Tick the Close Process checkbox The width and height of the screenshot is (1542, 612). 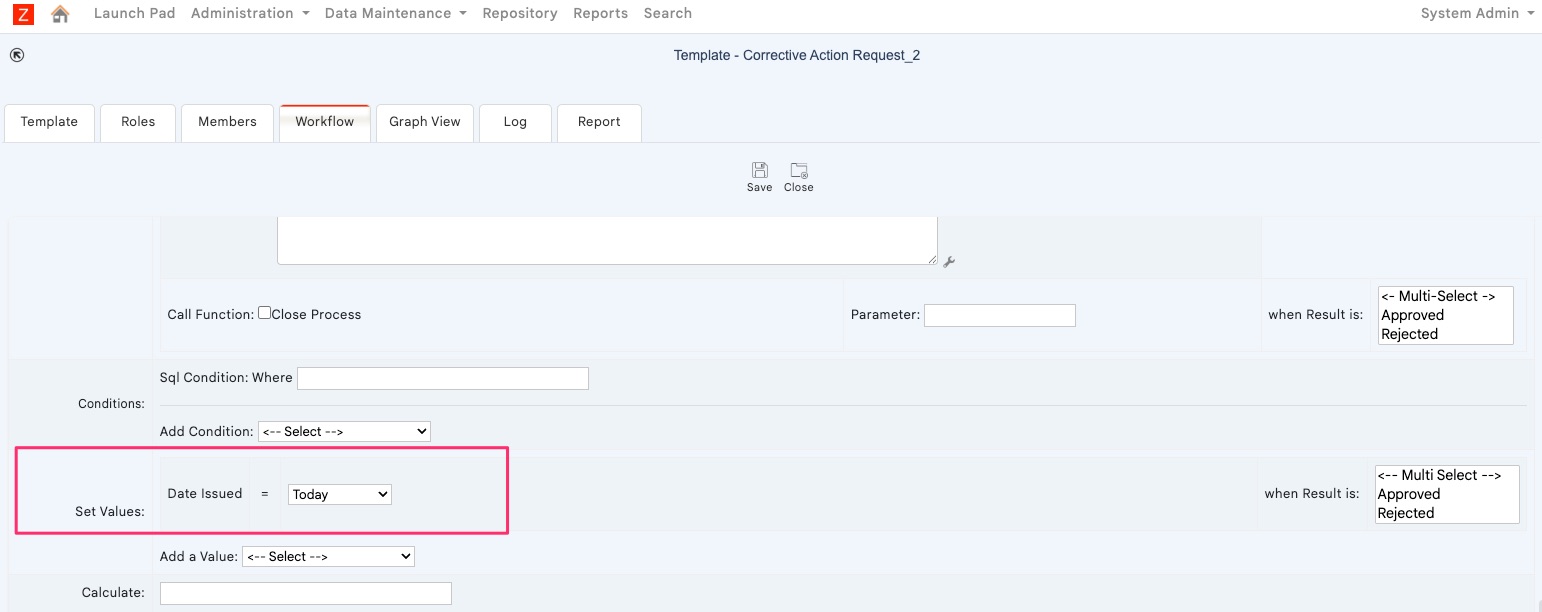point(264,313)
